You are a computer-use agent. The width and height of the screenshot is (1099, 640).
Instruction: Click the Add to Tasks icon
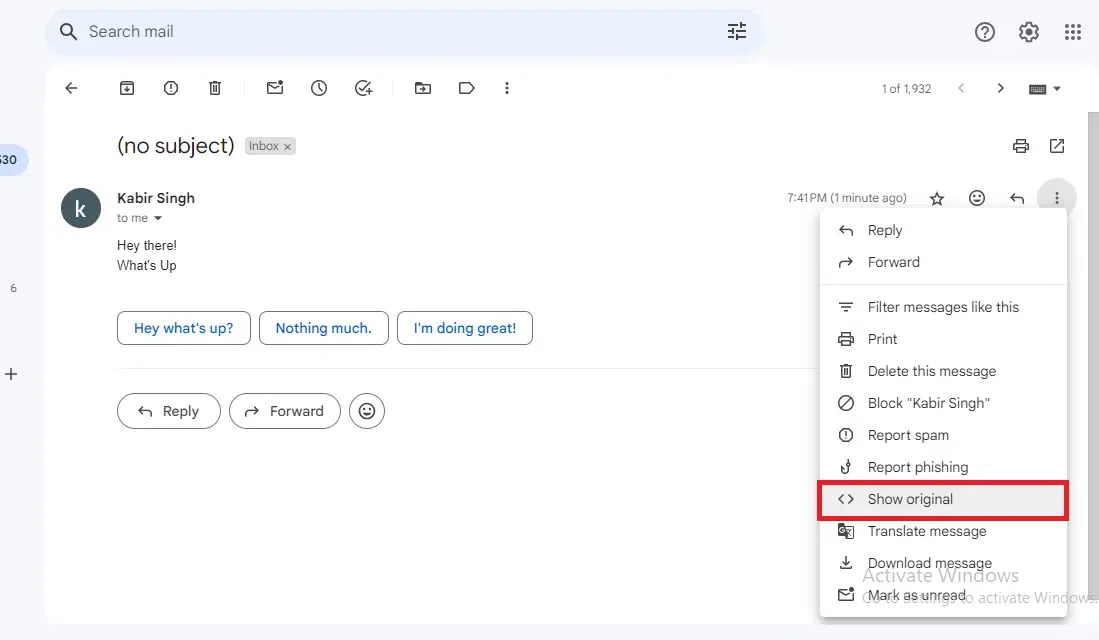(x=363, y=88)
